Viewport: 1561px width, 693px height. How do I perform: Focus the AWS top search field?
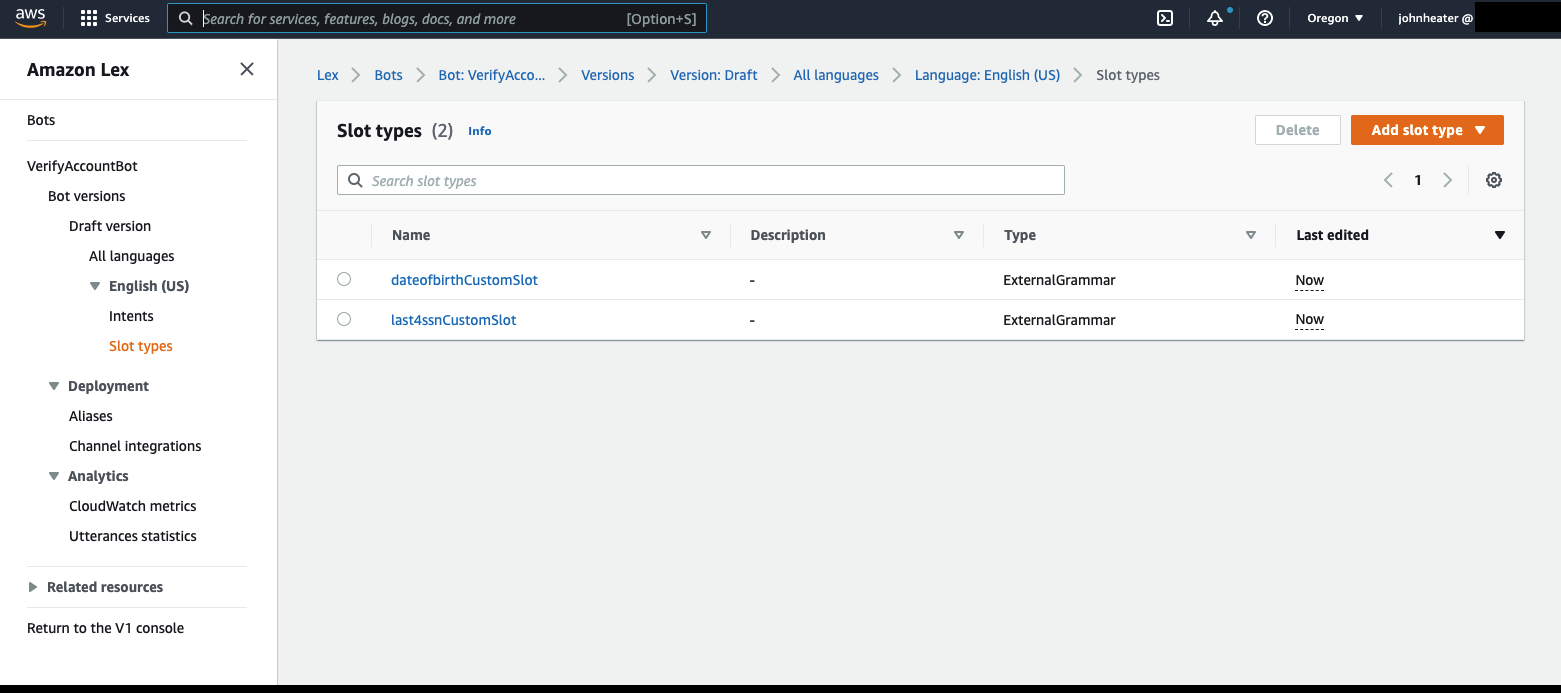click(437, 18)
